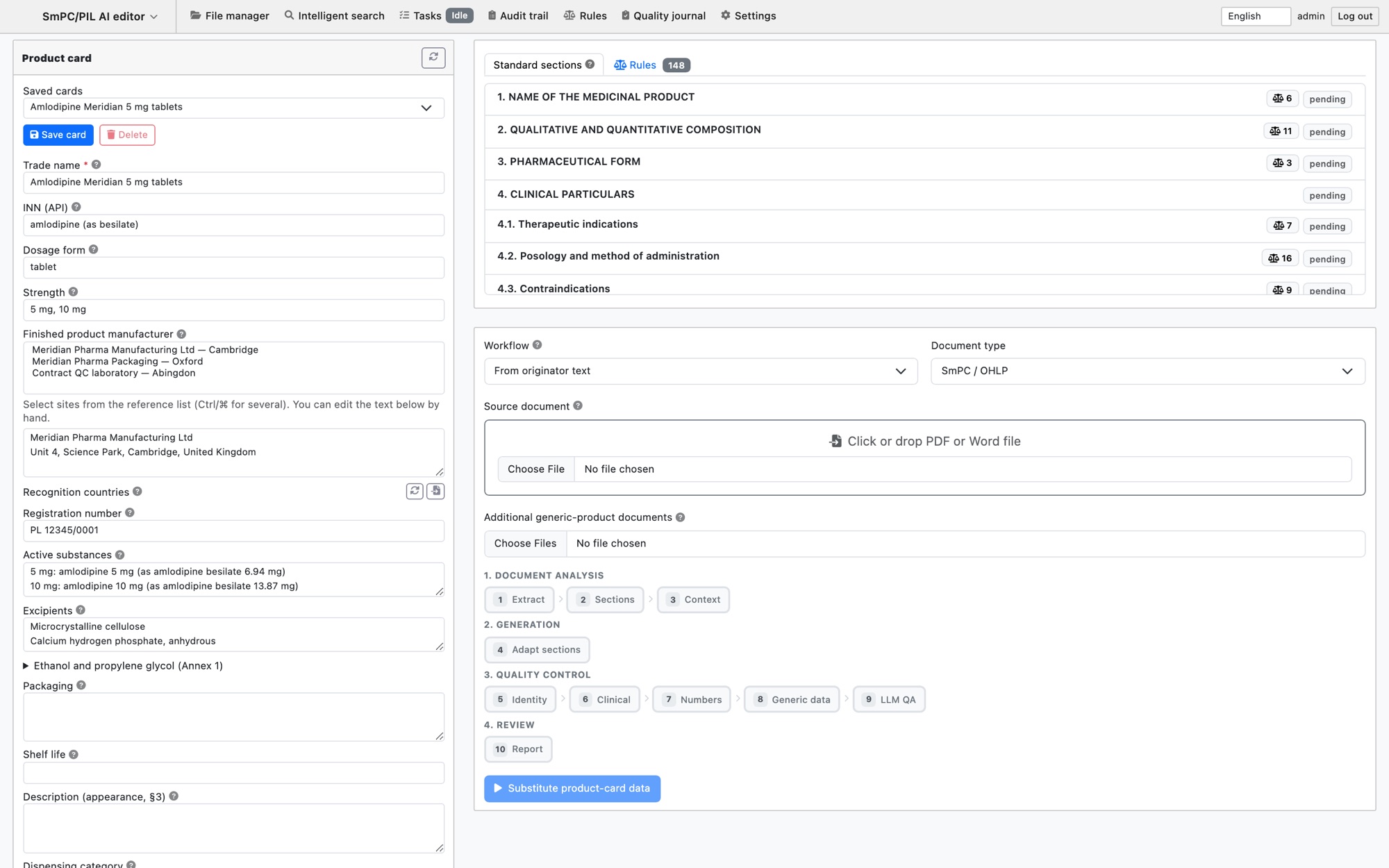
Task: Click help icon next to Trade name
Action: [x=97, y=165]
